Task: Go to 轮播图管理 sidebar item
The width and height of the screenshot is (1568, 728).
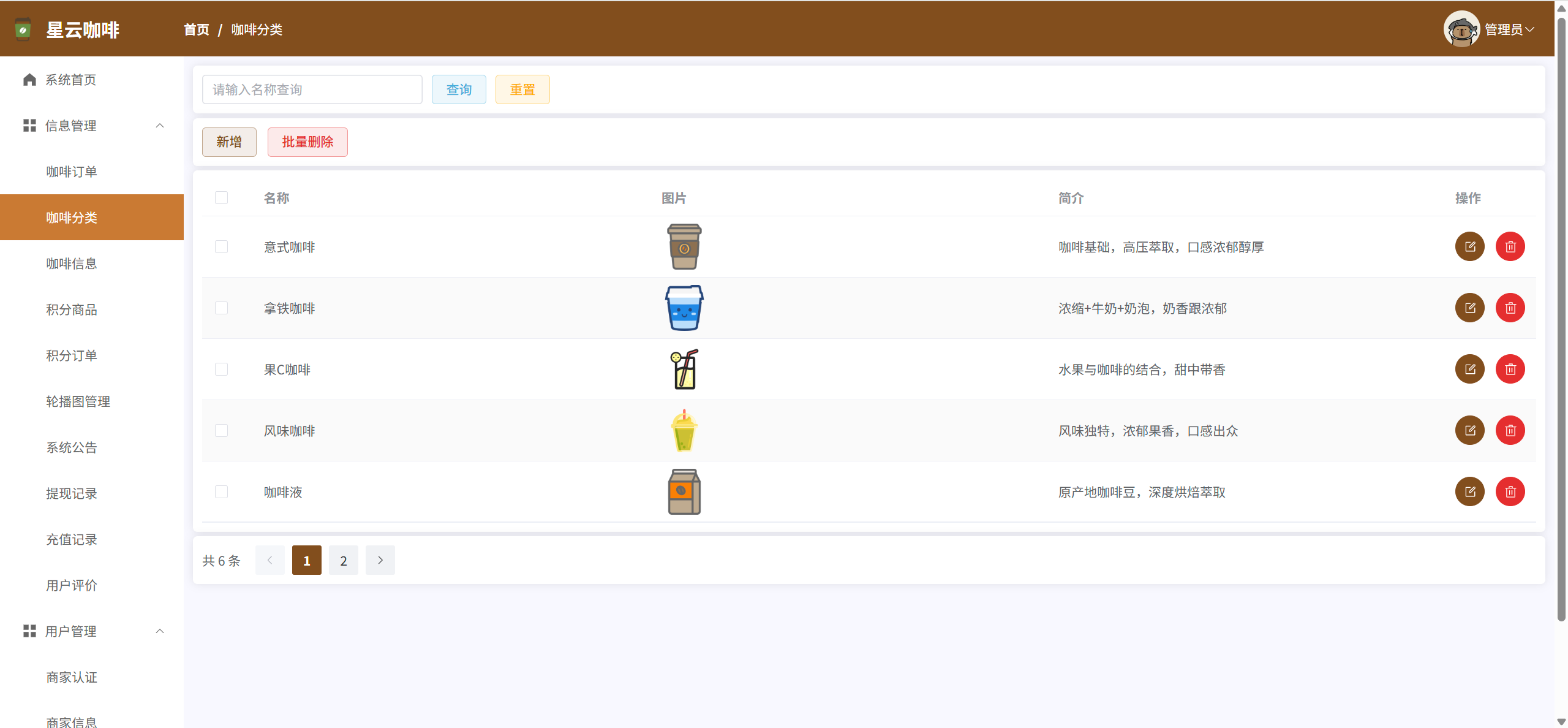Action: click(x=78, y=401)
